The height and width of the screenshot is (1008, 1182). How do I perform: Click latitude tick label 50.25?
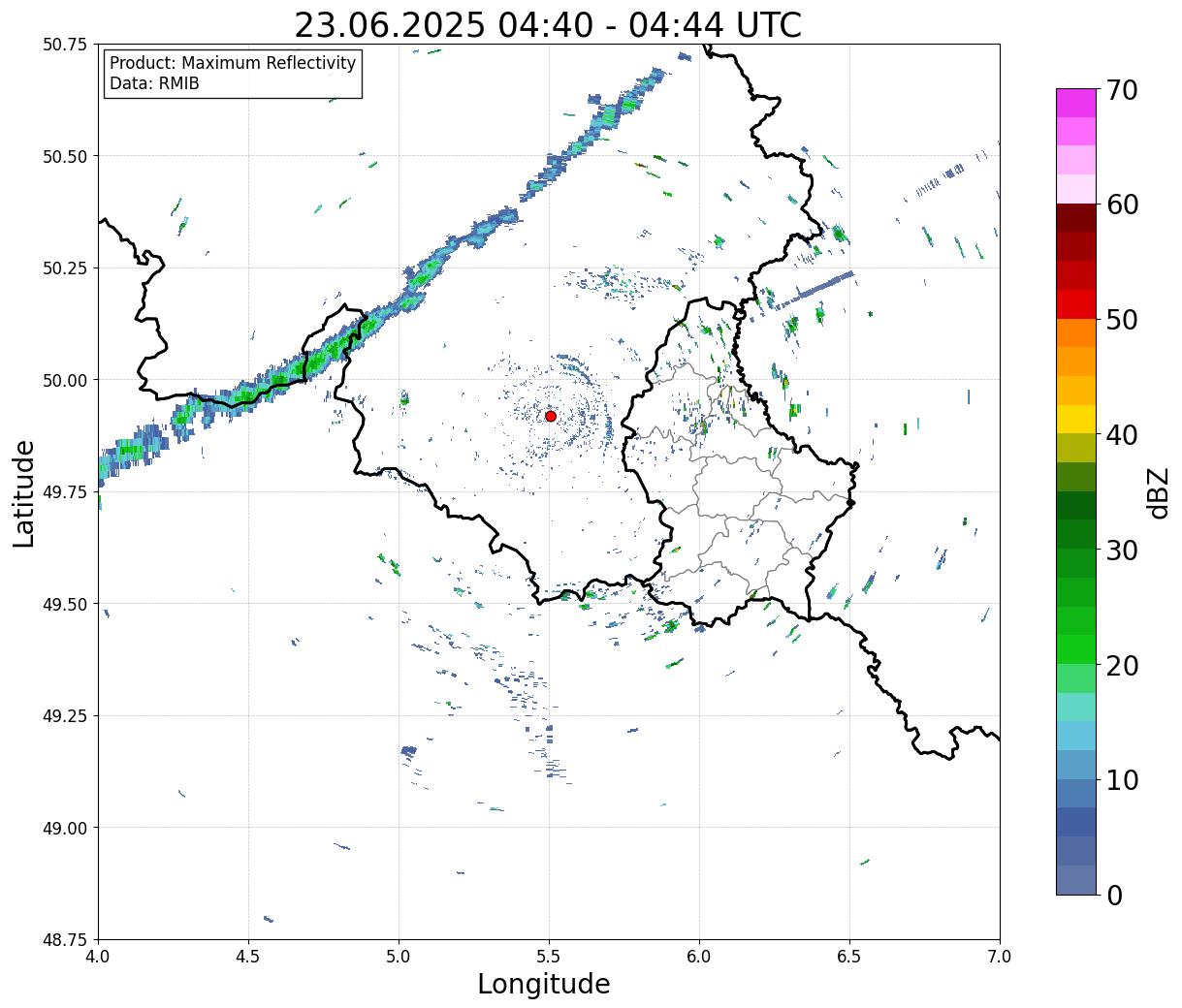pyautogui.click(x=65, y=268)
